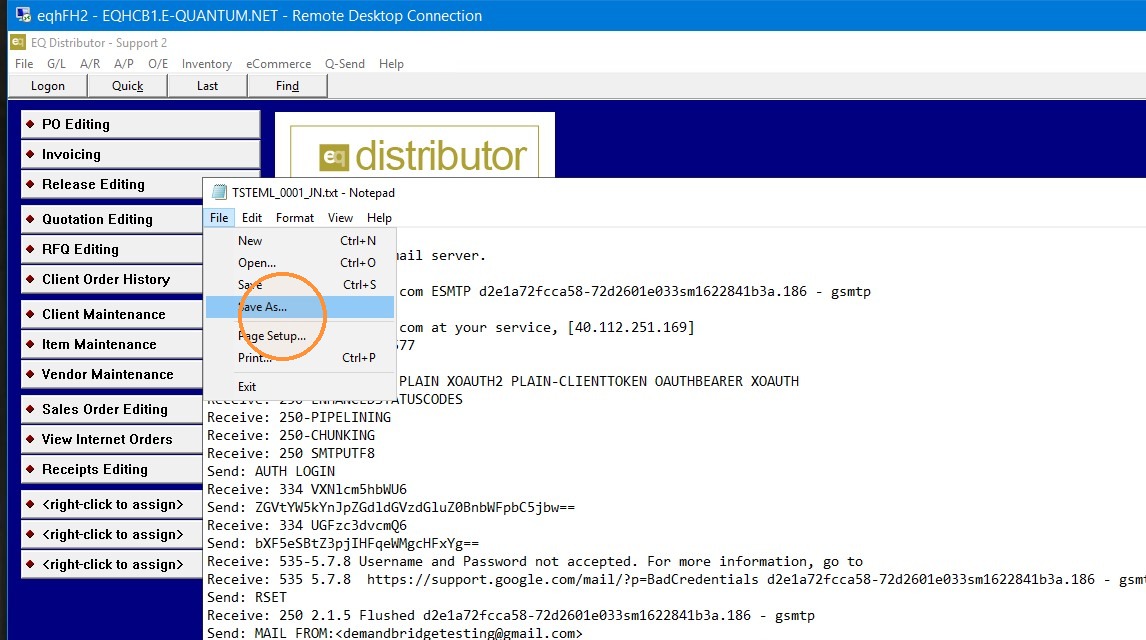
Task: Click the 'Send: AUTH LOGIN' line in Notepad
Action: point(271,471)
